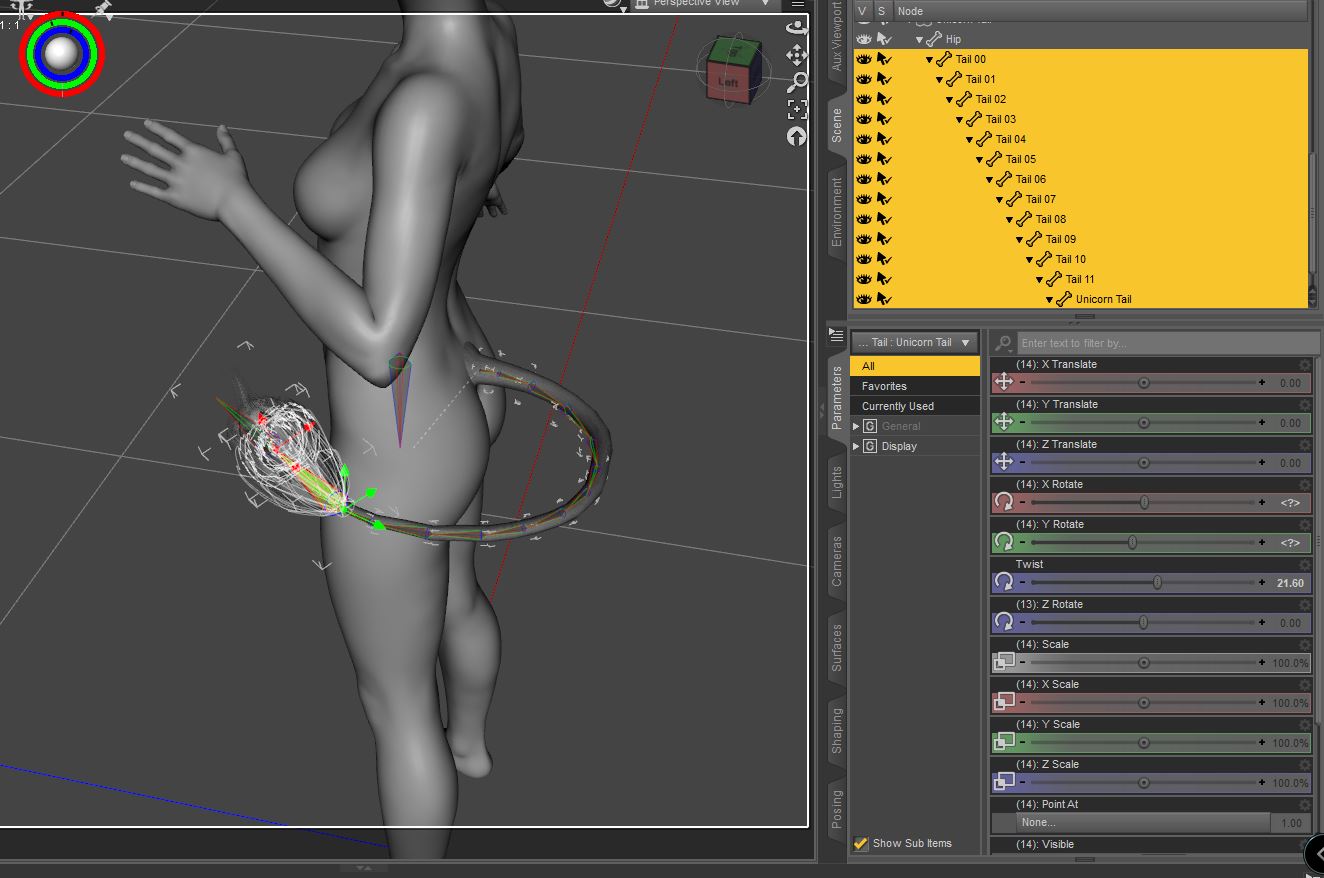Show the Currently Used properties
Screen dimensions: 1324x878
[915, 406]
